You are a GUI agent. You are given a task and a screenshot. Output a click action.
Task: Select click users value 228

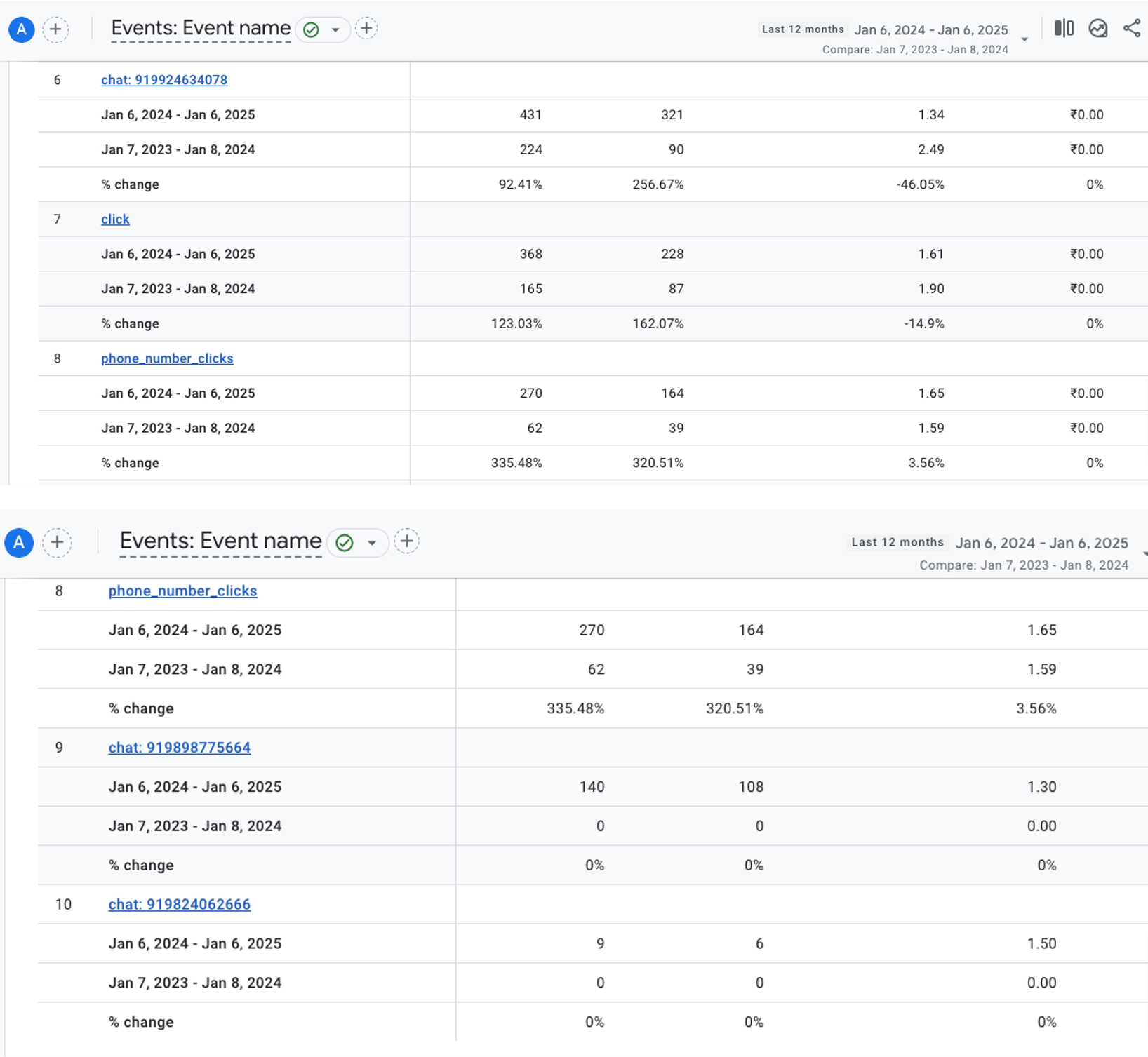[x=672, y=254]
